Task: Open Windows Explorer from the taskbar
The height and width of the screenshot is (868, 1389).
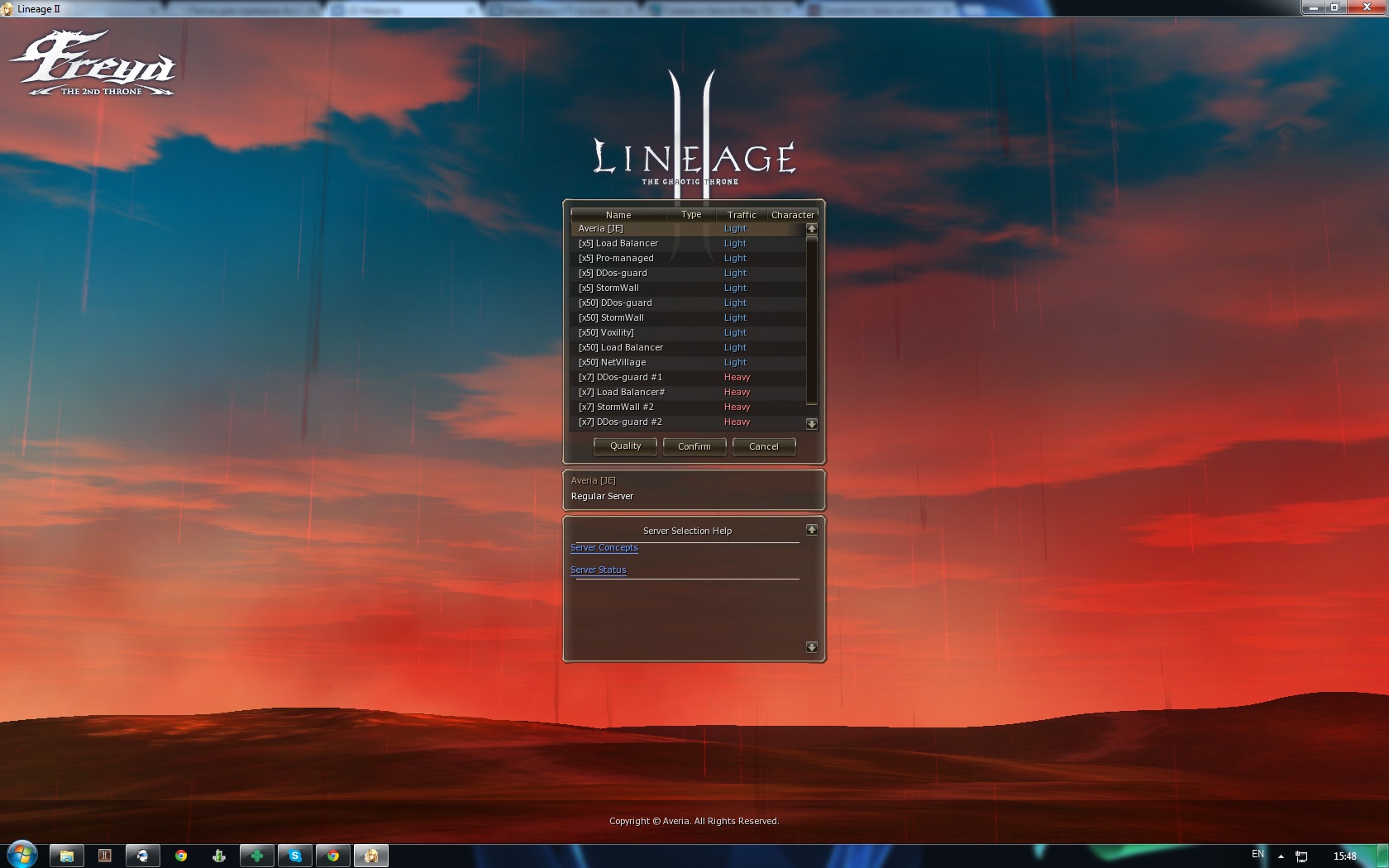Action: click(x=67, y=856)
